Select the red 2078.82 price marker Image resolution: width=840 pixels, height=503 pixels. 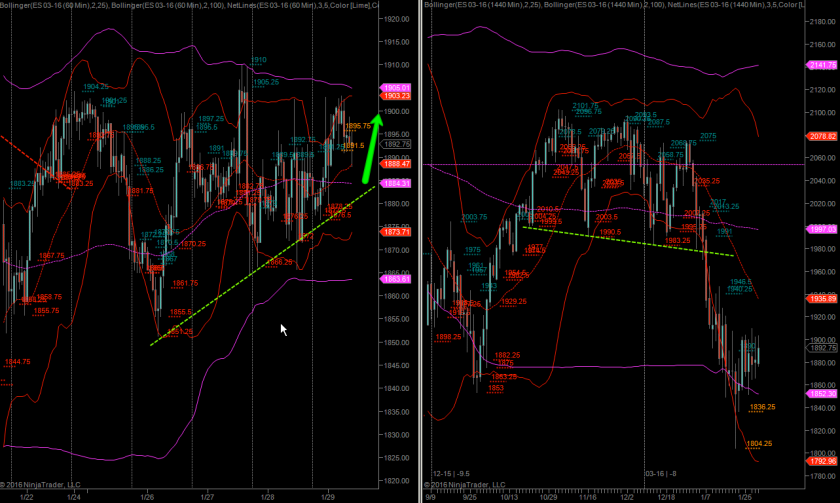822,137
